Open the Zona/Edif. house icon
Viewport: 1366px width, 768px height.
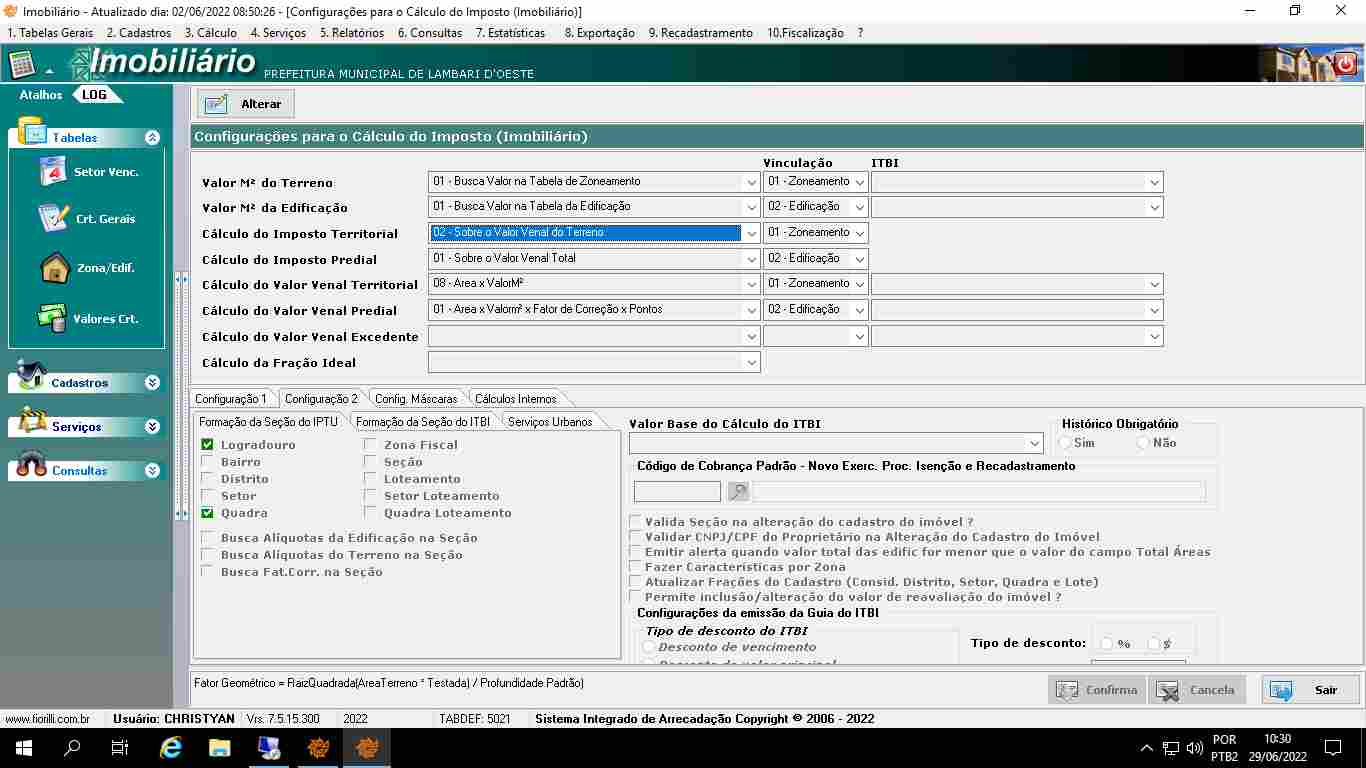(54, 268)
